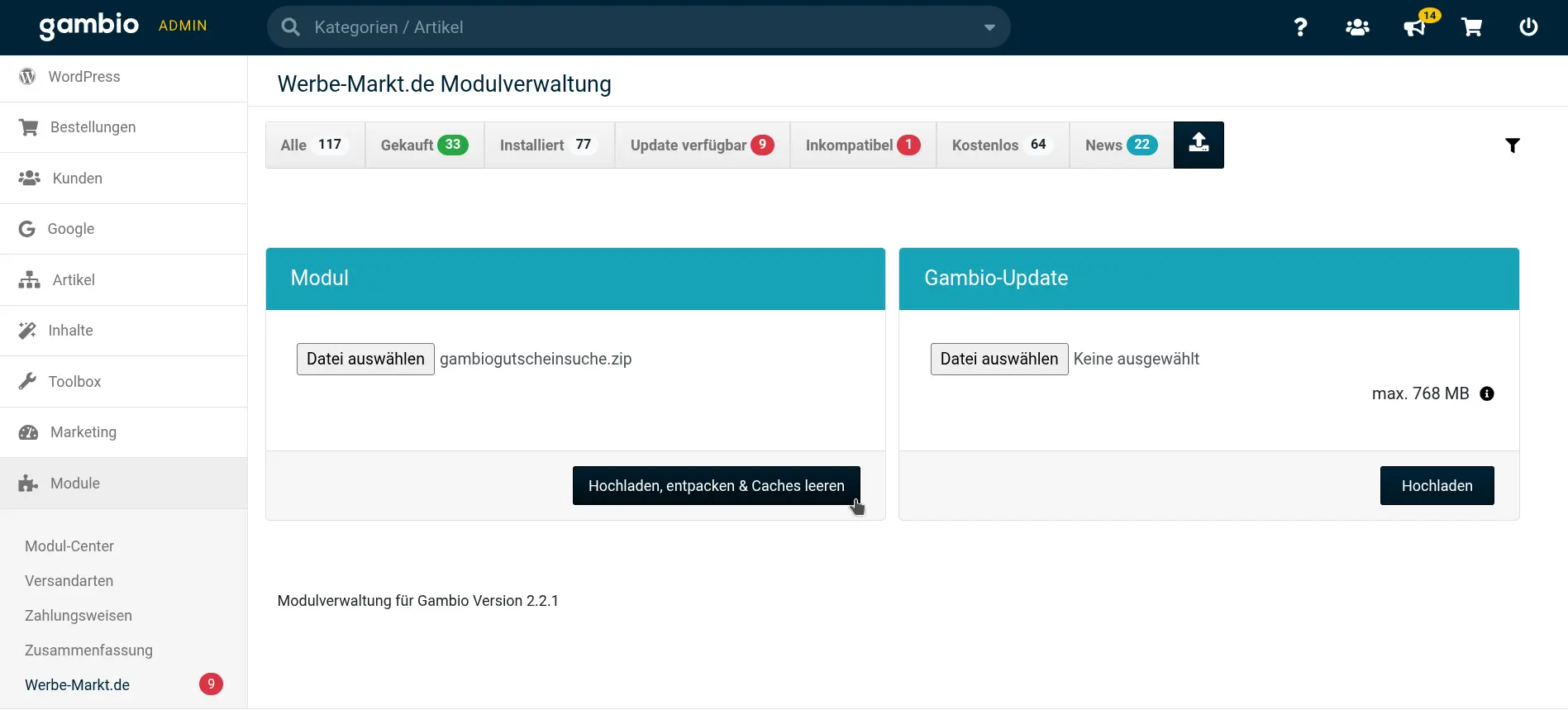Click the Kunden people icon
Viewport: 1568px width, 710px height.
[x=29, y=178]
